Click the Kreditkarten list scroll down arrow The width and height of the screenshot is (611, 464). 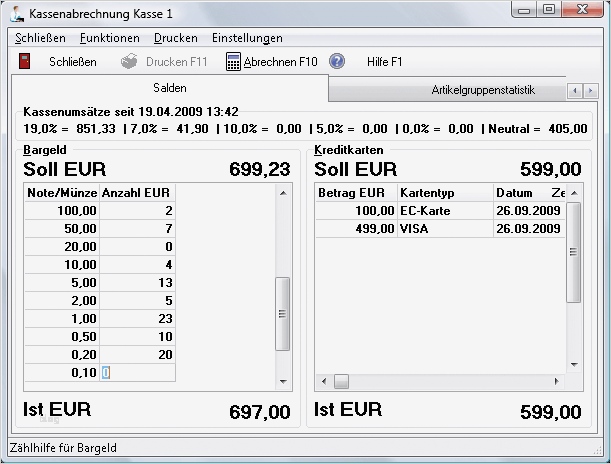(574, 365)
